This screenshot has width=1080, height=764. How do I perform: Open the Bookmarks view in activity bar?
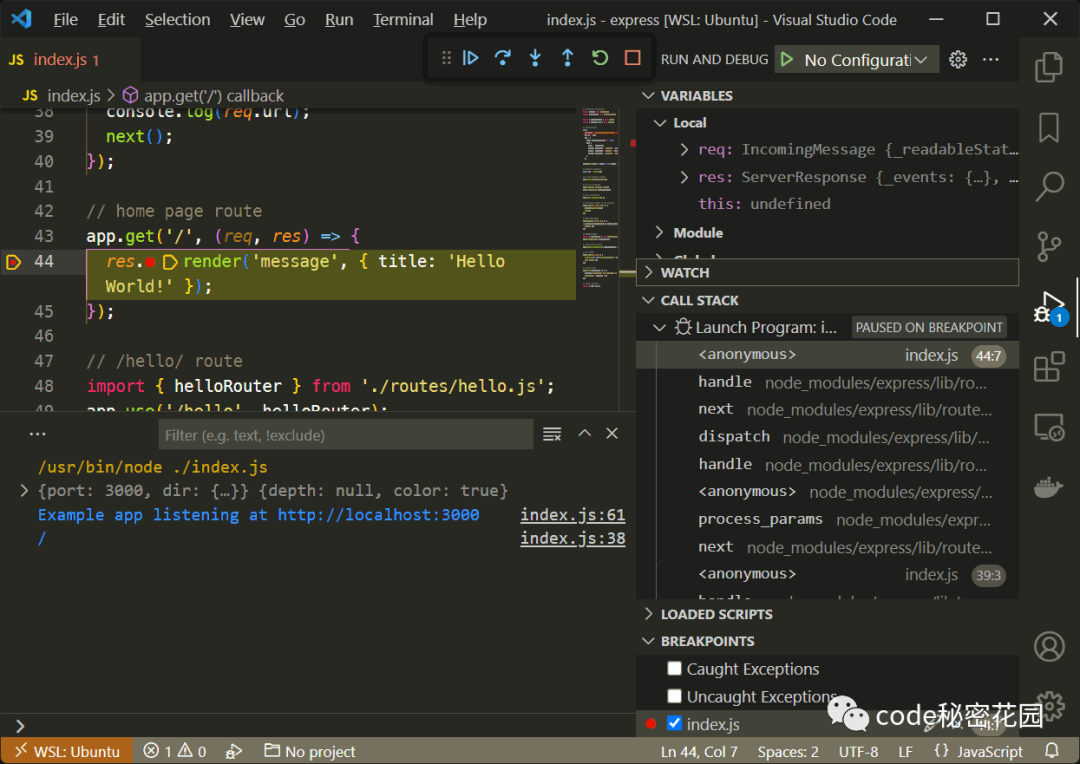tap(1049, 127)
